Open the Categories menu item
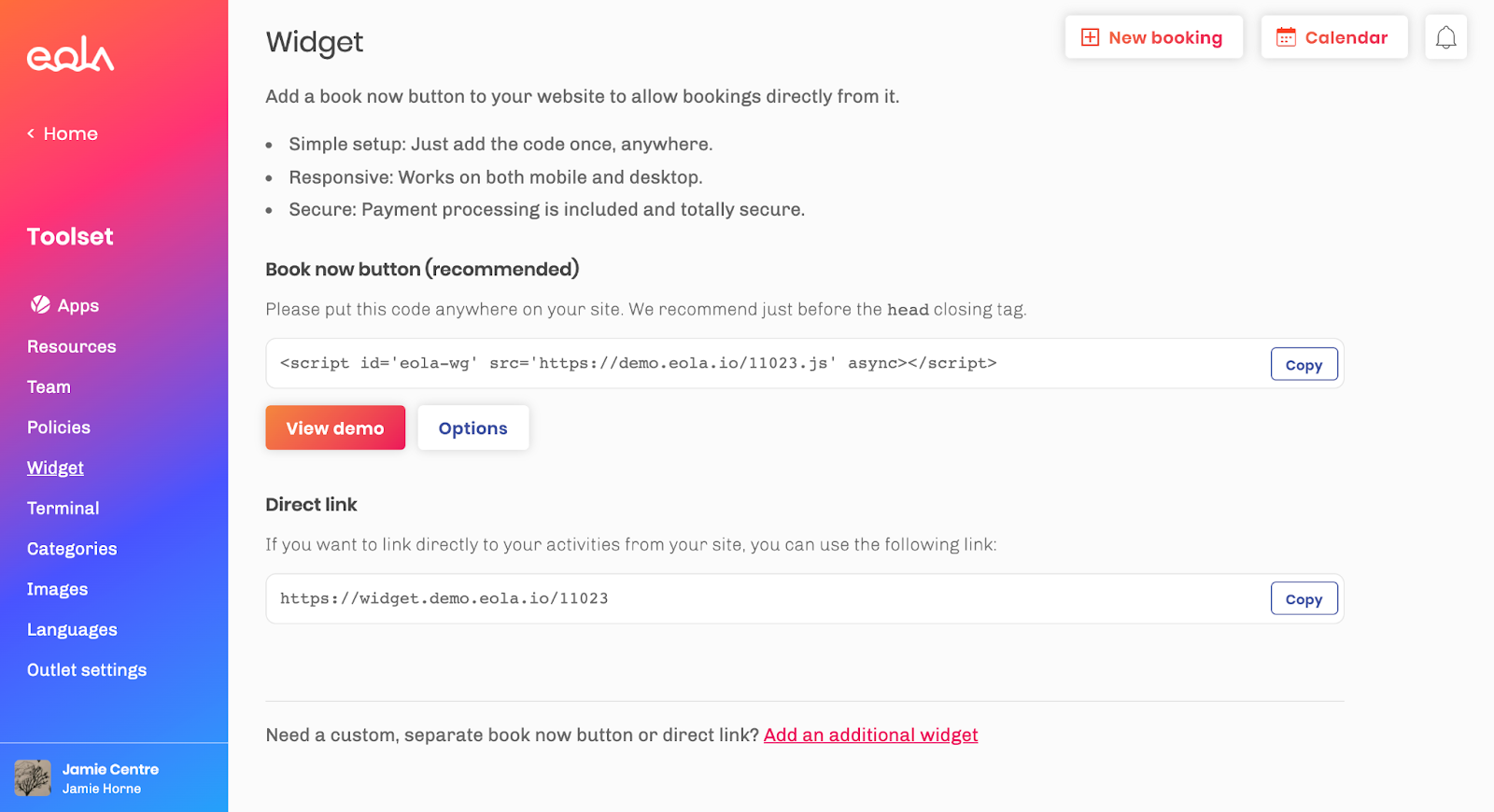Screen dimensions: 1494x812 pyautogui.click(x=72, y=549)
